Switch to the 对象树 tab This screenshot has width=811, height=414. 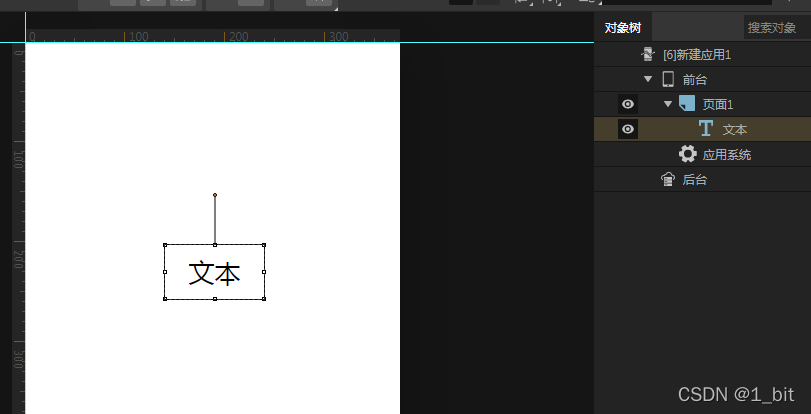click(623, 27)
